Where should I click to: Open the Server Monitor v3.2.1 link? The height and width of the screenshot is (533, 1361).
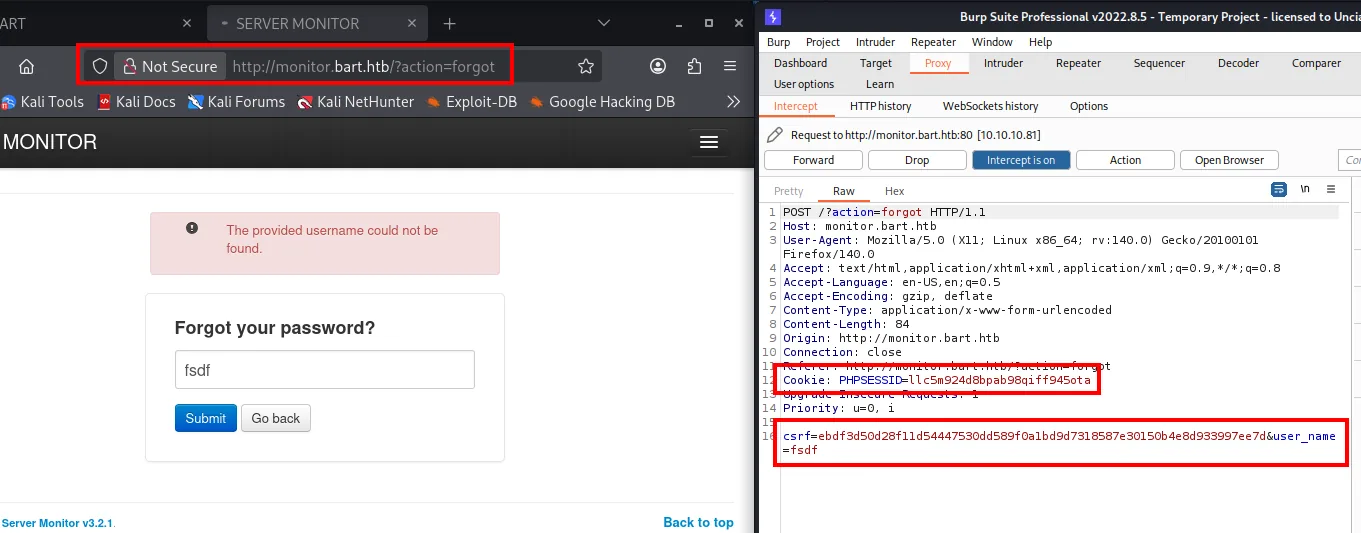click(58, 522)
